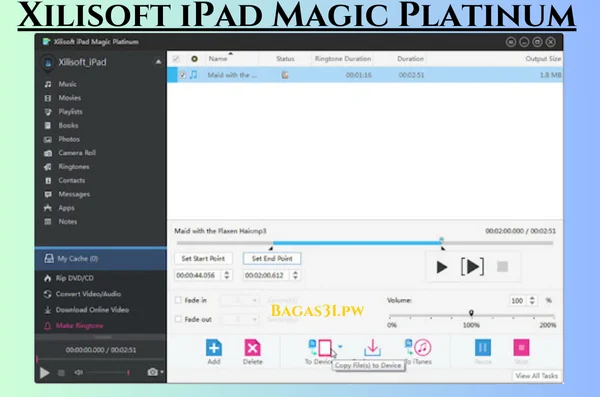Sort by the Status column header
Screen dimensions: 600x397
tap(285, 59)
